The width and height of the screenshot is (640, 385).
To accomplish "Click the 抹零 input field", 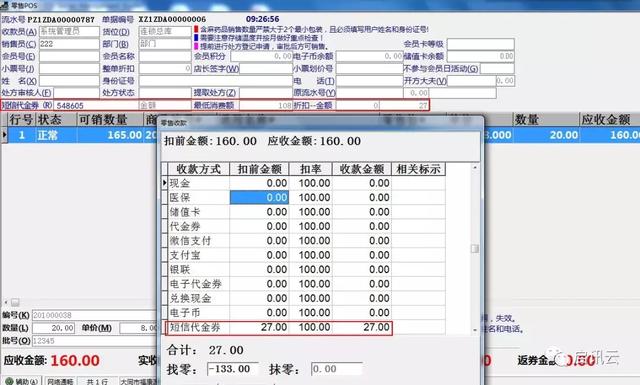I will coord(337,369).
